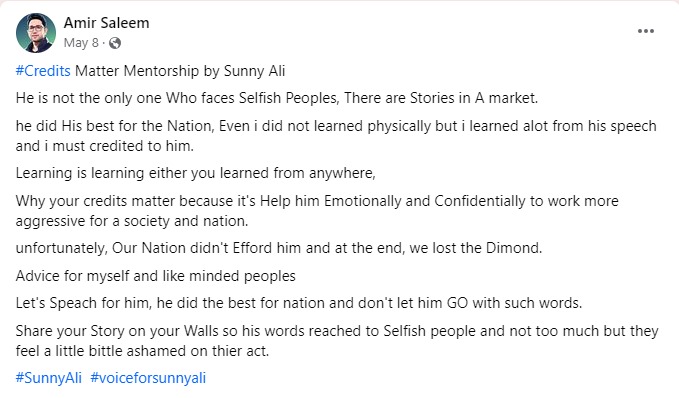Click the globe public audience icon
The height and width of the screenshot is (398, 679).
(115, 43)
